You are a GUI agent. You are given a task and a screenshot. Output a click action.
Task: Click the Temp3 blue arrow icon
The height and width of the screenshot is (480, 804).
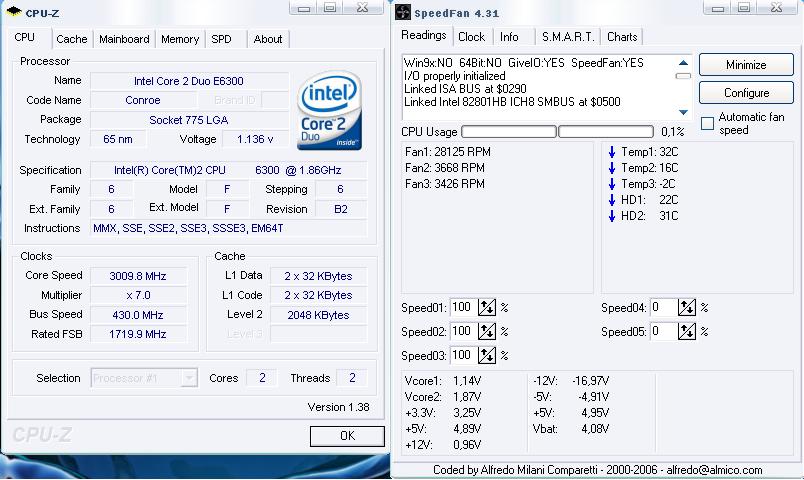(x=612, y=184)
